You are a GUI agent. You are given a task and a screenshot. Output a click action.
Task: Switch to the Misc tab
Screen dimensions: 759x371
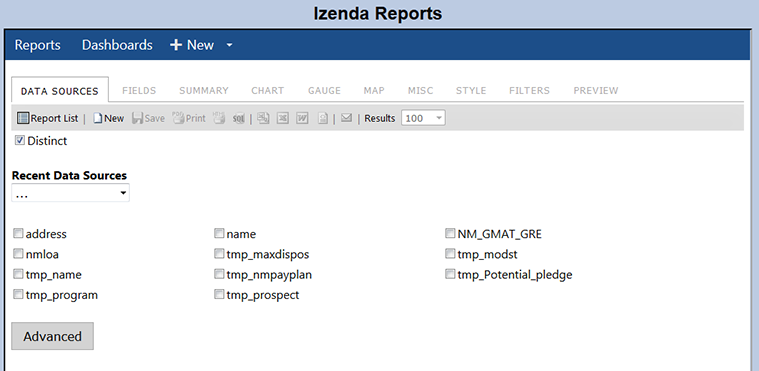[x=421, y=91]
